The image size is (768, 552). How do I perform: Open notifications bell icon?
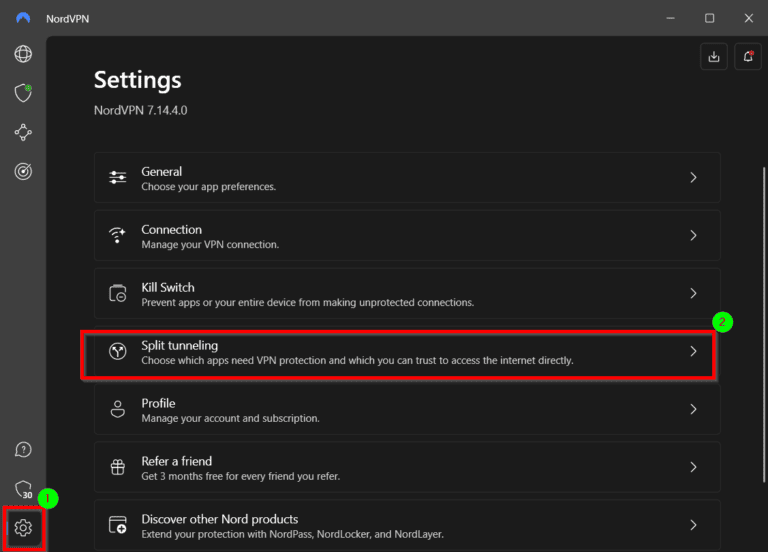747,57
